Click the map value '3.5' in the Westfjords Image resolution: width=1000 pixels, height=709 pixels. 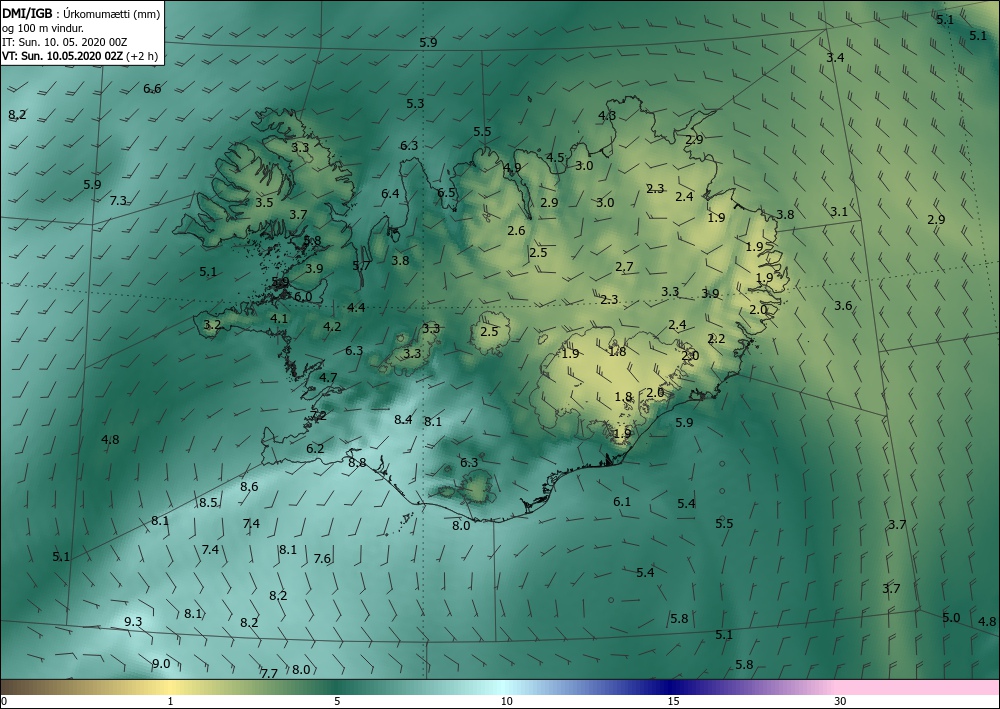pyautogui.click(x=264, y=203)
